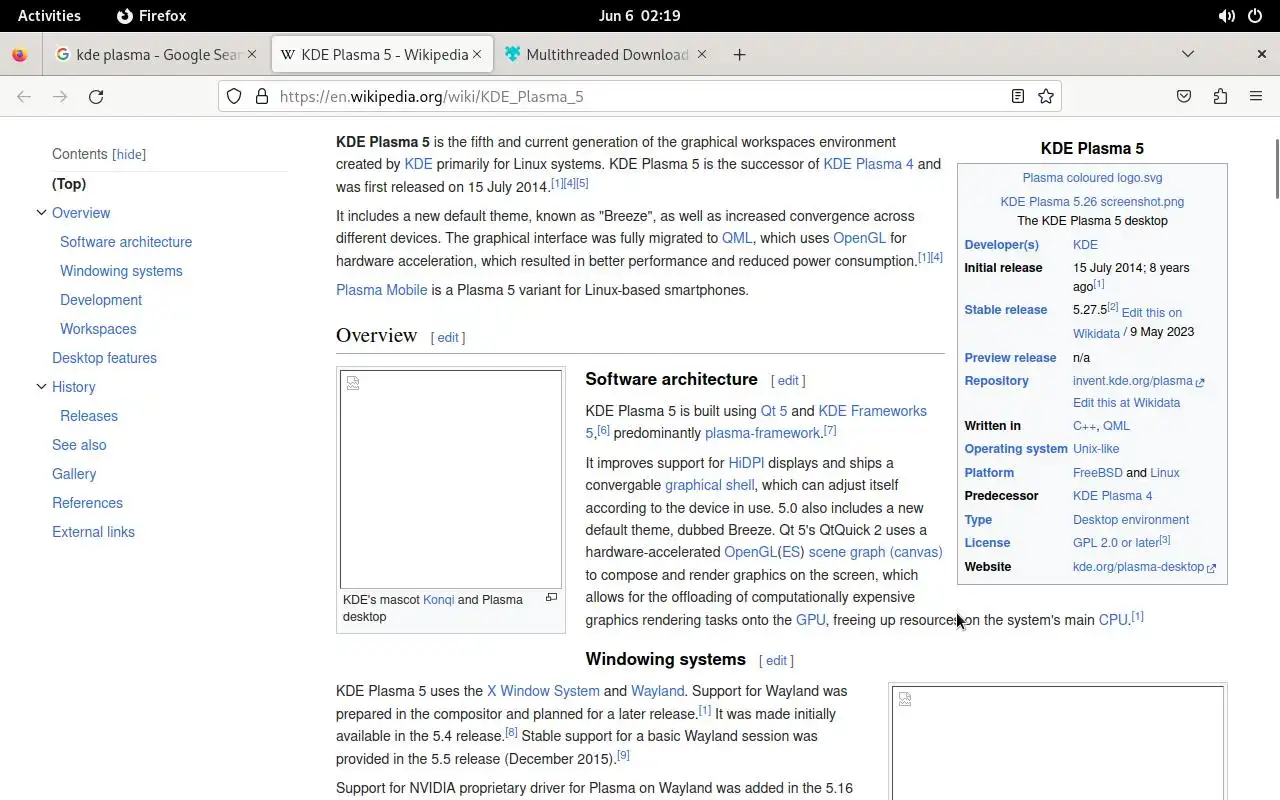Close the KDE Plasma 5 Wikipedia tab
Viewport: 1280px width, 800px height.
(479, 54)
